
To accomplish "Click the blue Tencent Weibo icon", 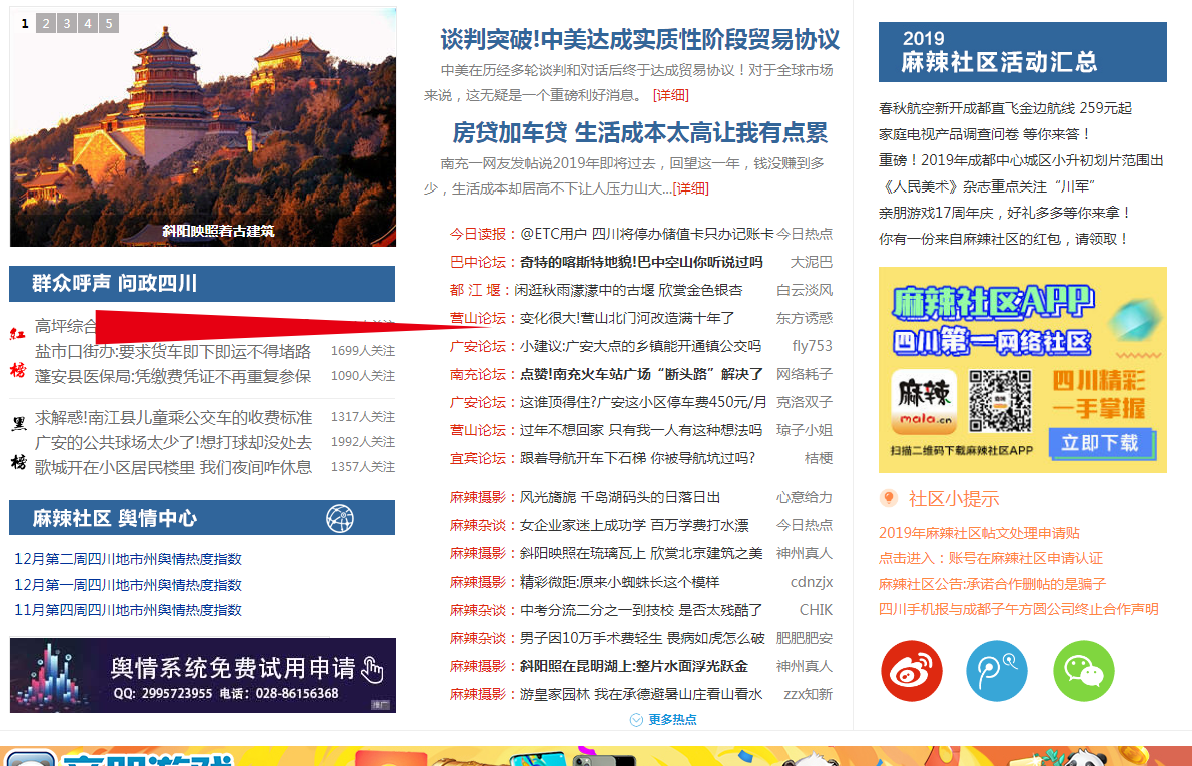I will click(x=997, y=671).
